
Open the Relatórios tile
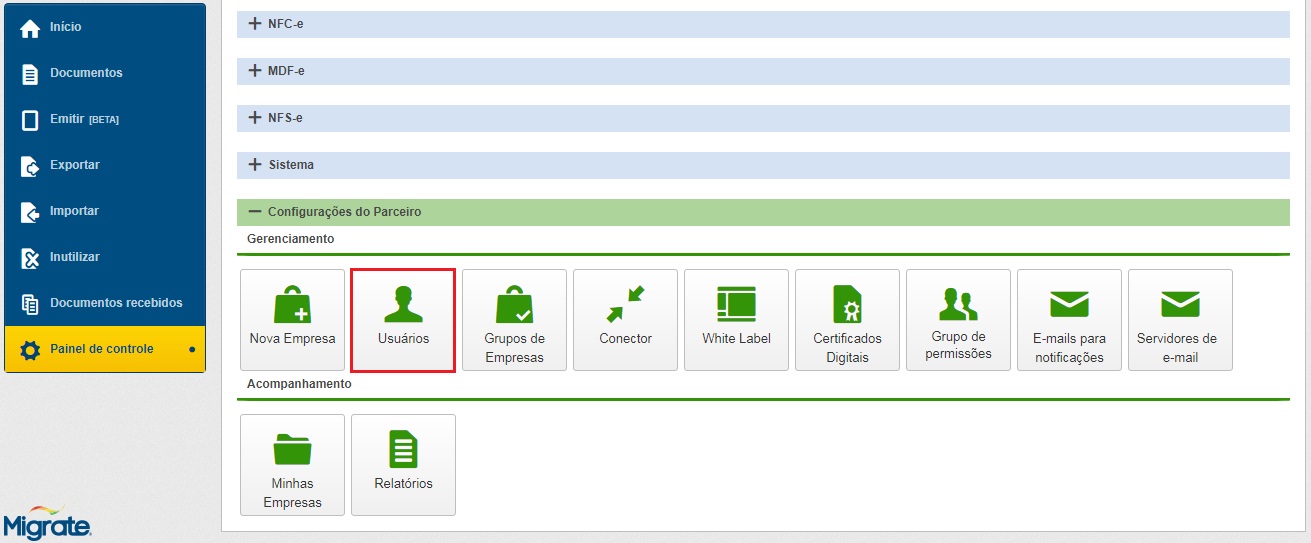pos(403,465)
